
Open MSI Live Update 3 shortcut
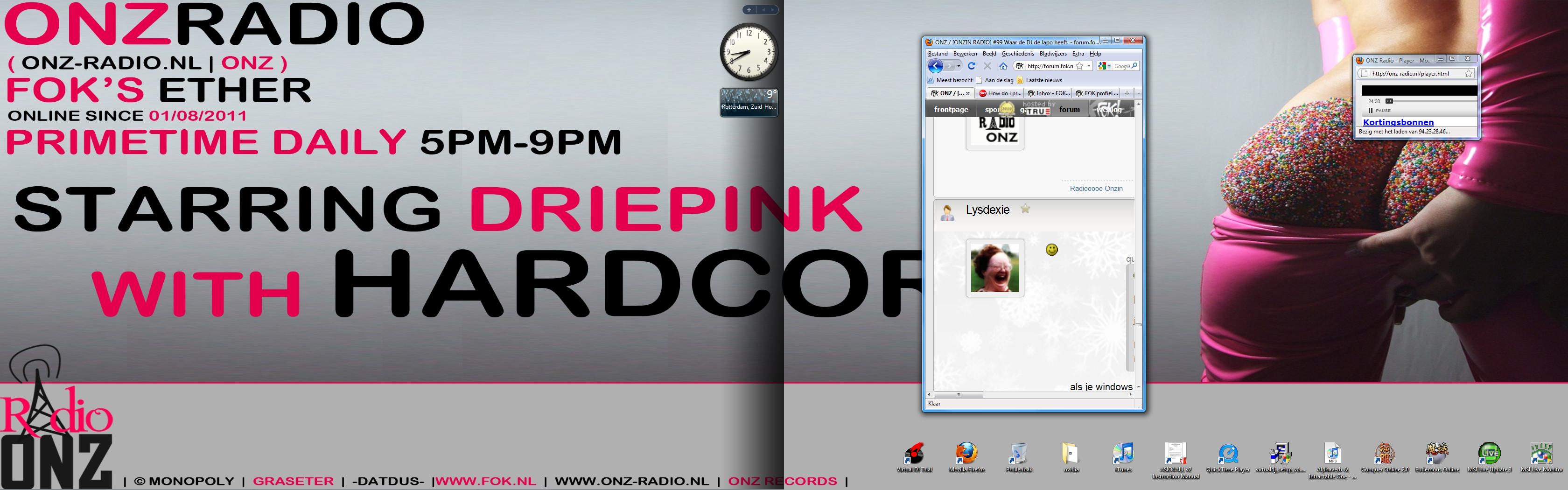[1490, 458]
